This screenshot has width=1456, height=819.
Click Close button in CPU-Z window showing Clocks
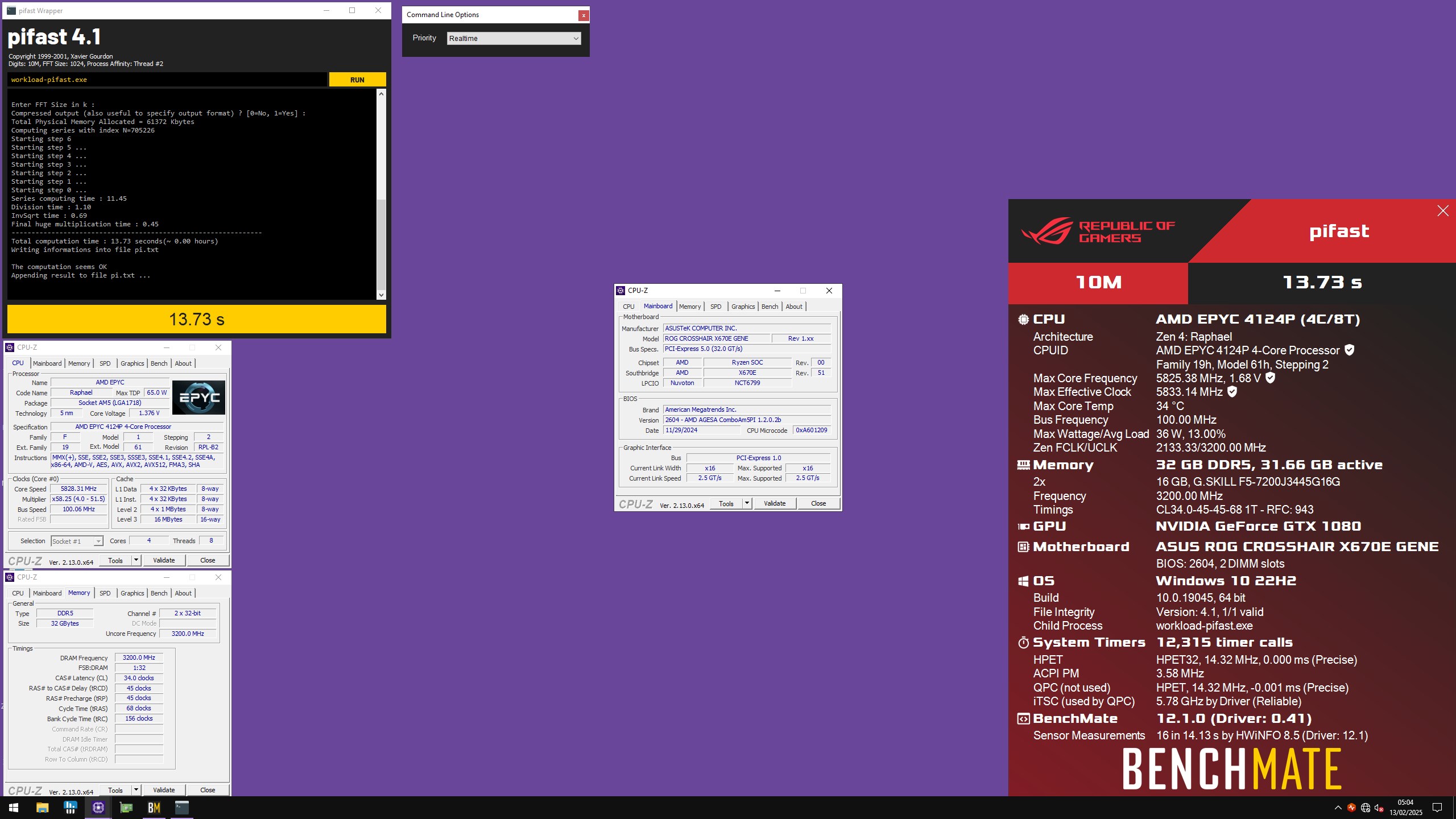tap(208, 560)
